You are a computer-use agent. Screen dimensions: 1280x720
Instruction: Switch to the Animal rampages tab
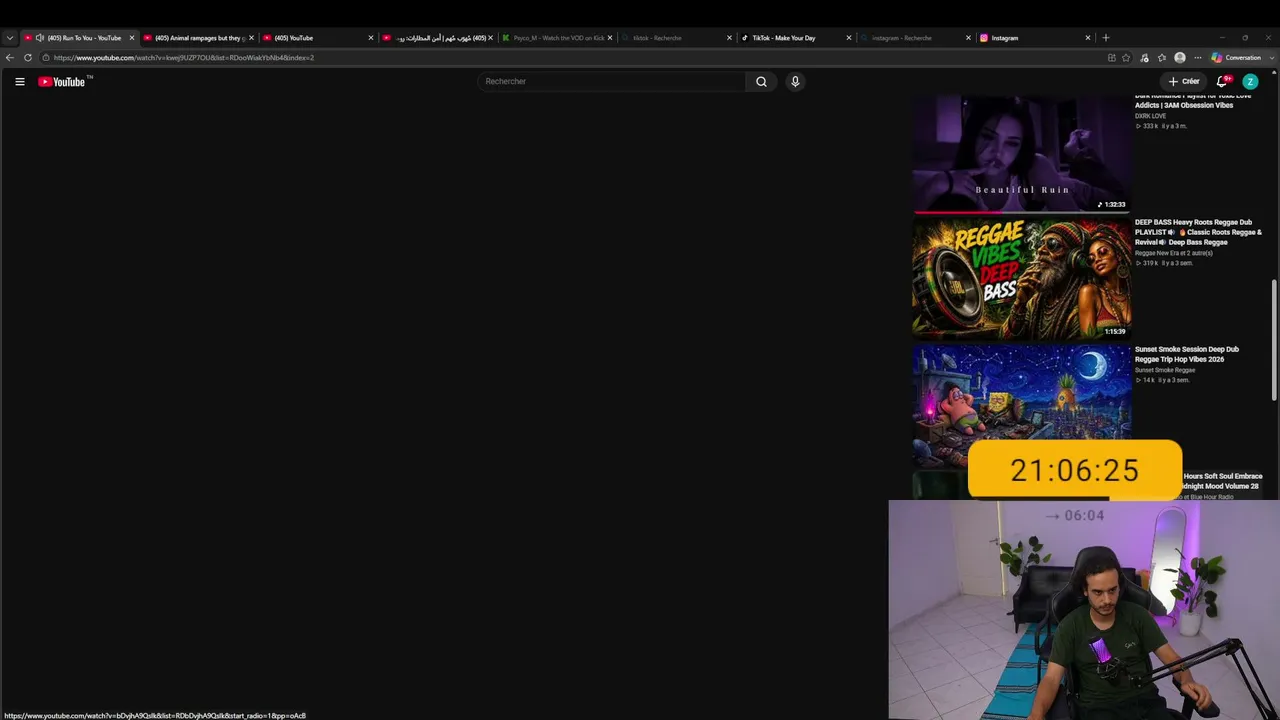click(198, 38)
